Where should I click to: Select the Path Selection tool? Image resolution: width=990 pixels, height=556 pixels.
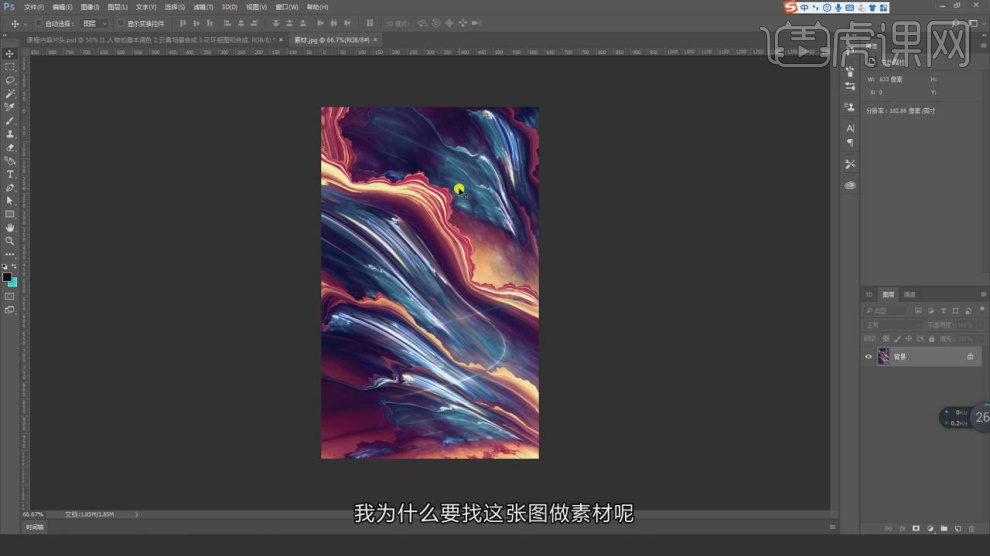coord(9,201)
